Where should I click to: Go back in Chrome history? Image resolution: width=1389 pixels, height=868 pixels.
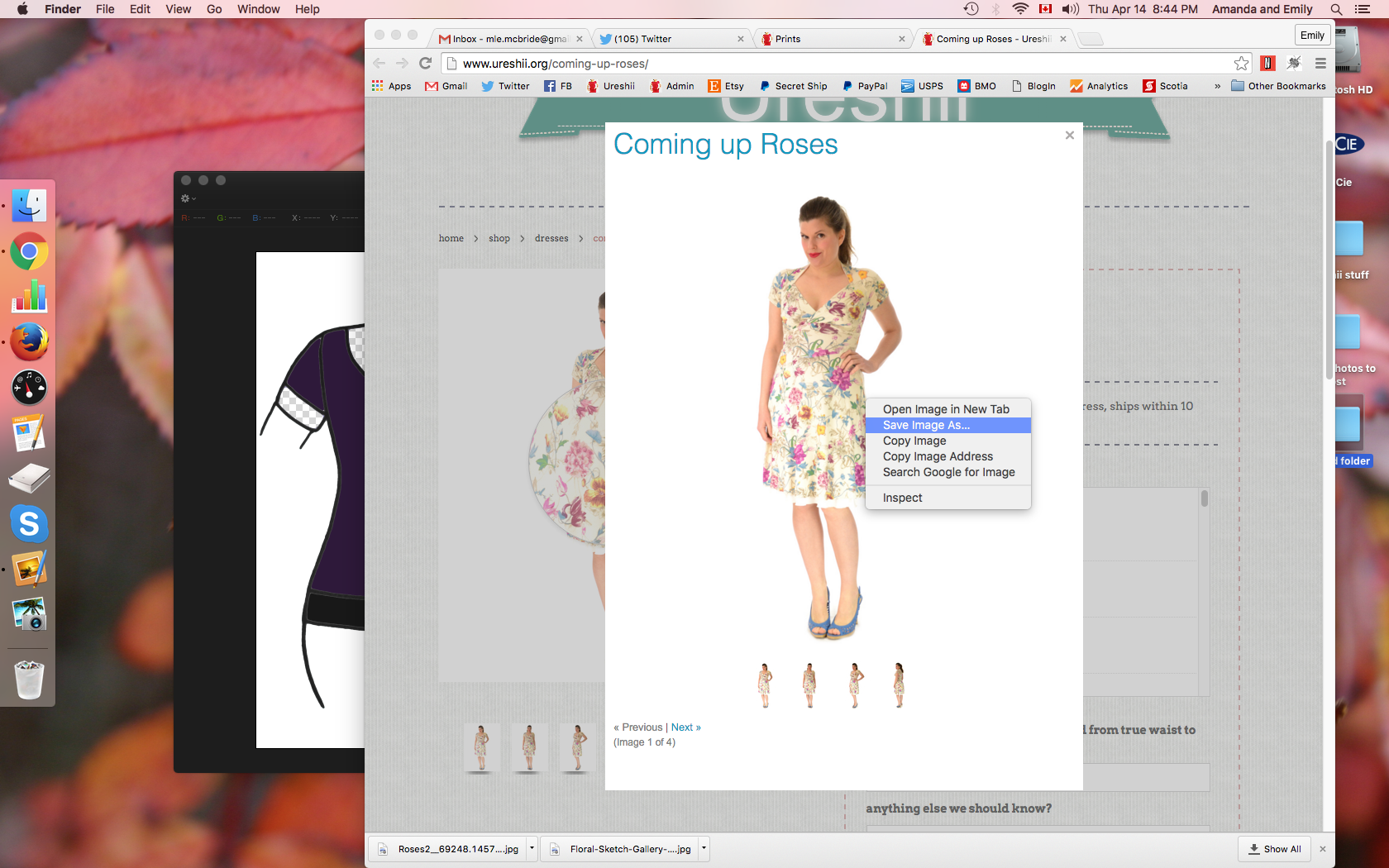(379, 64)
